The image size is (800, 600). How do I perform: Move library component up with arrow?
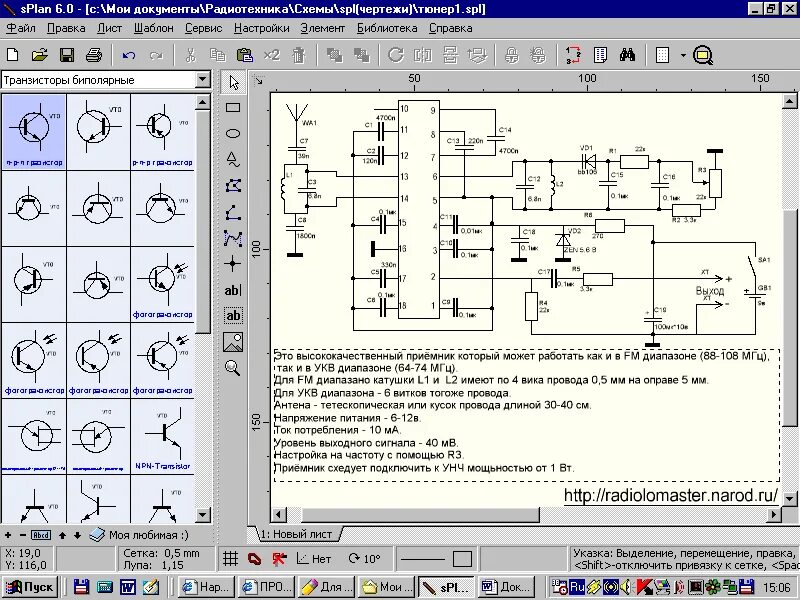point(62,535)
